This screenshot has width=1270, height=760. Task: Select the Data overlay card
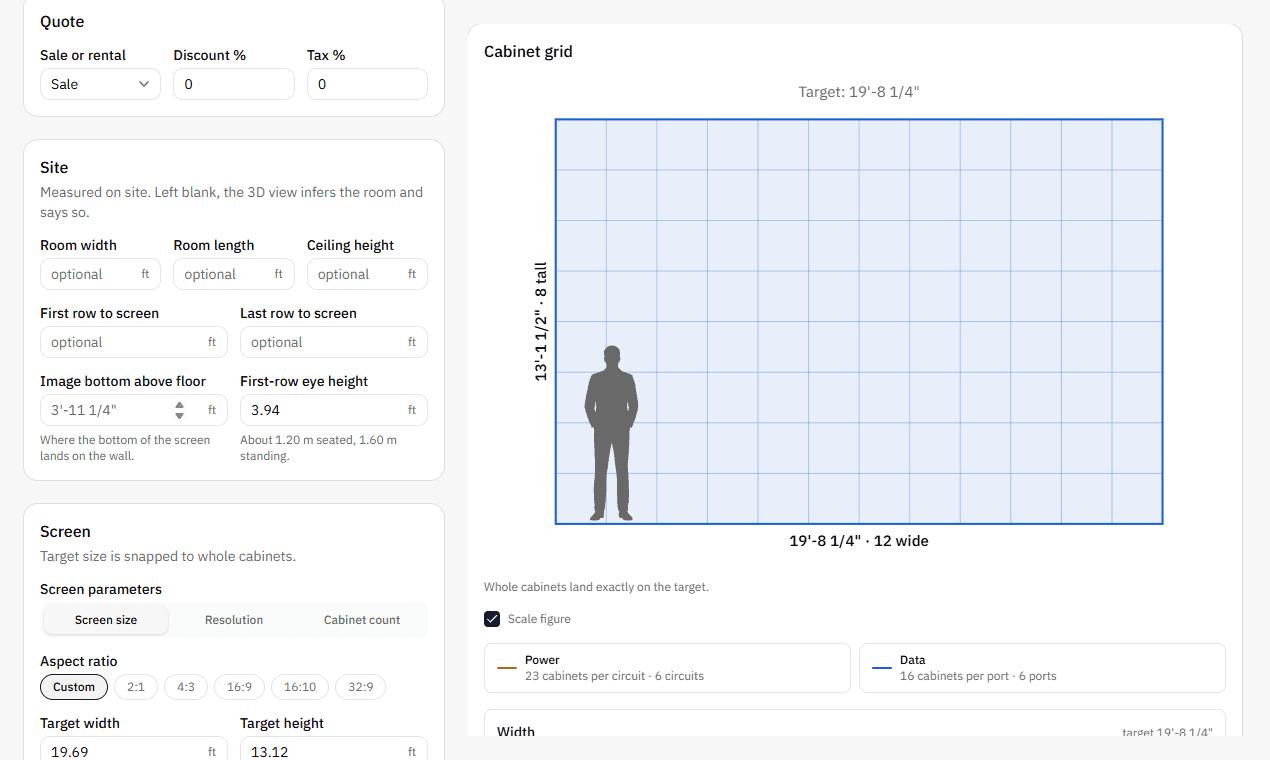[1042, 668]
